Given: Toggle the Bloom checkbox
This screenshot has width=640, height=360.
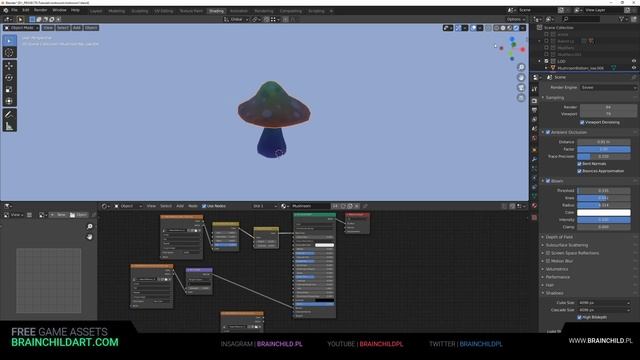Looking at the screenshot, I should [548, 181].
